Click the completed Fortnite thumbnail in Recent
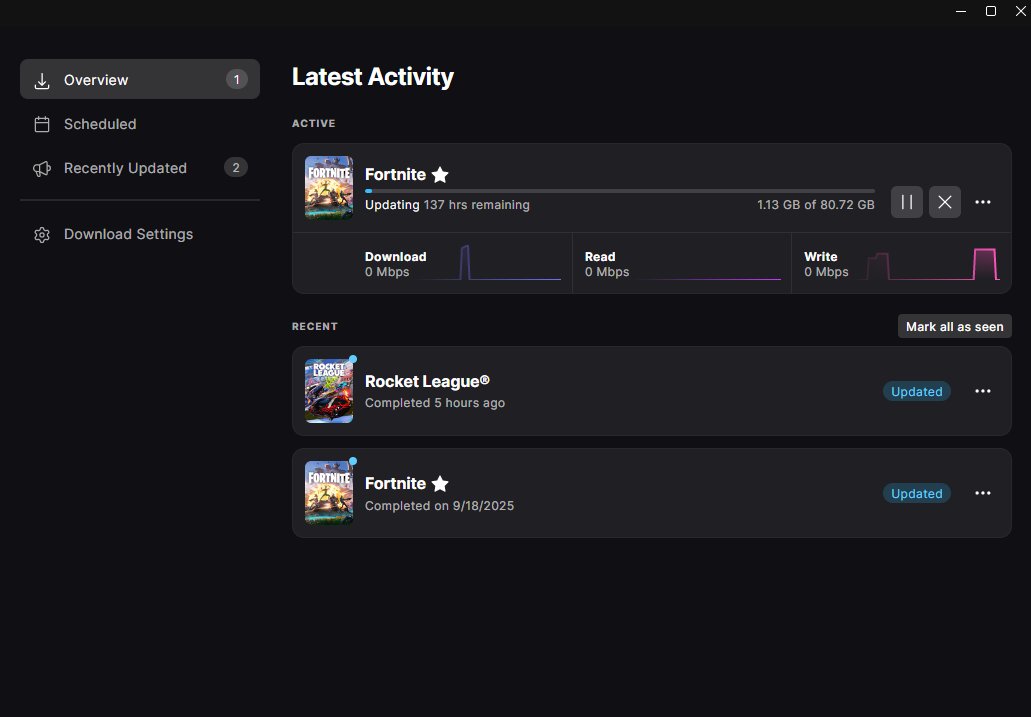 (329, 493)
